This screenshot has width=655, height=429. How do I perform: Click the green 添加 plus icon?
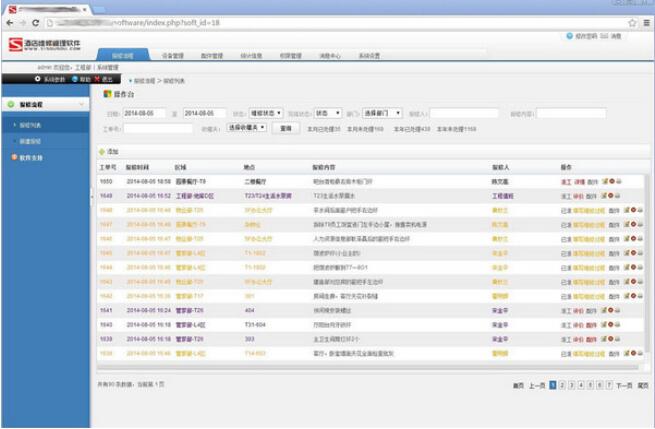point(101,152)
